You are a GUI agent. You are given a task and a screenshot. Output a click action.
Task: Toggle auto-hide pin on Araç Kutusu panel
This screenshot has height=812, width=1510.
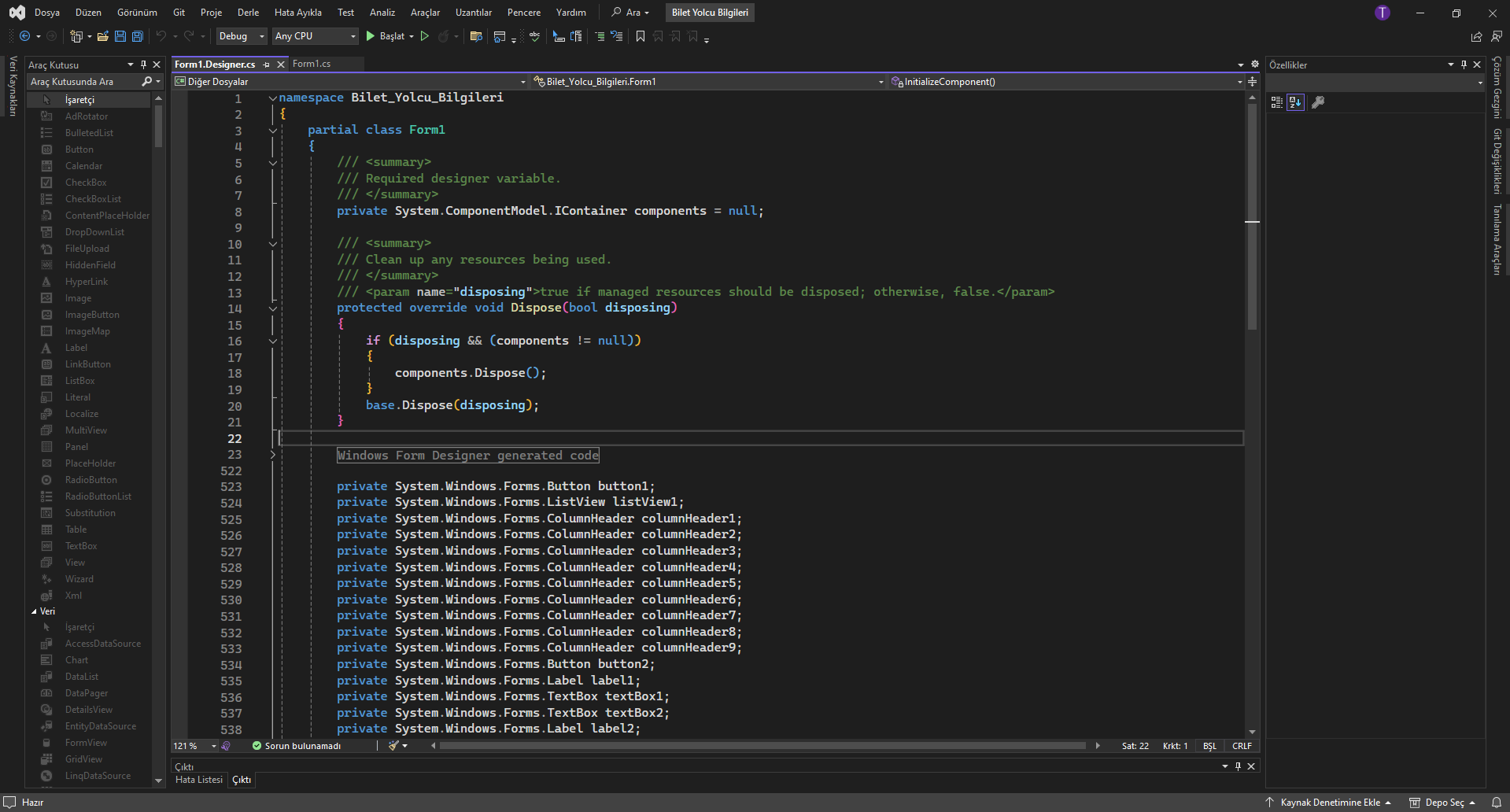pos(143,65)
